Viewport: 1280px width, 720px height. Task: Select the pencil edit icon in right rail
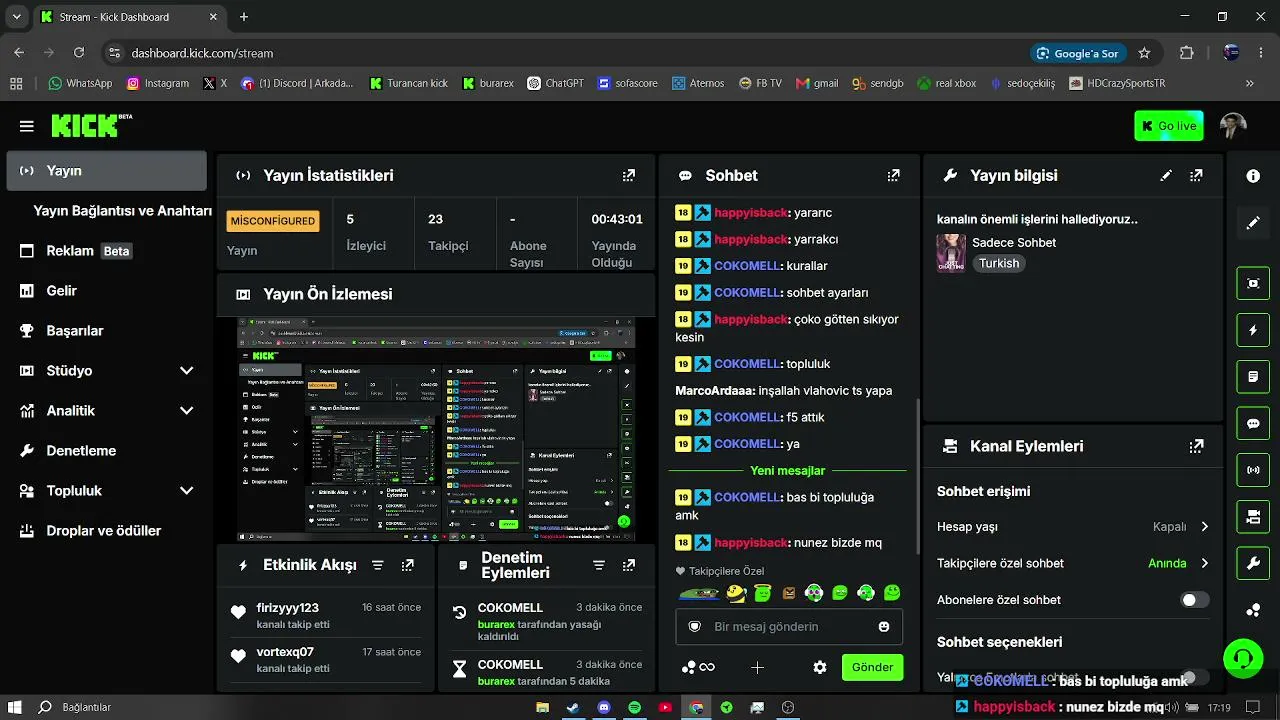coord(1253,223)
